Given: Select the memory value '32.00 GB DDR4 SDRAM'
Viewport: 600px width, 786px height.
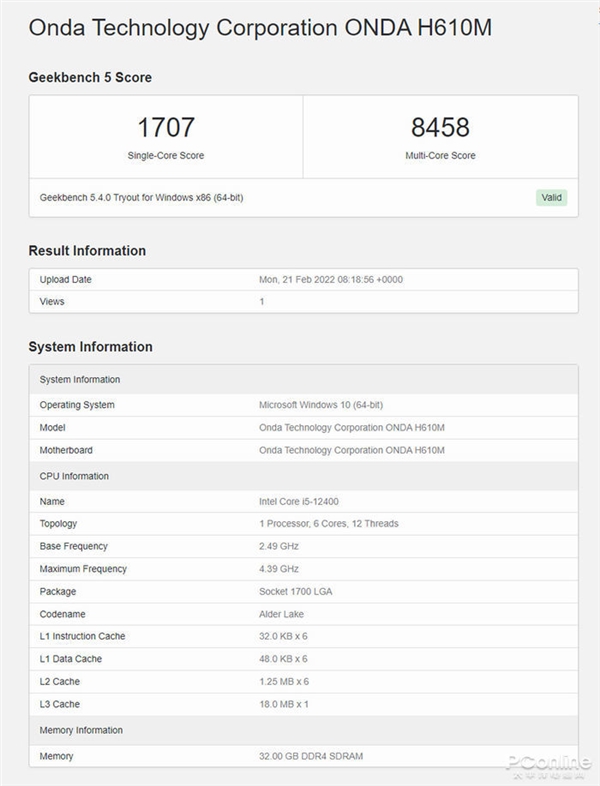Looking at the screenshot, I should (311, 756).
